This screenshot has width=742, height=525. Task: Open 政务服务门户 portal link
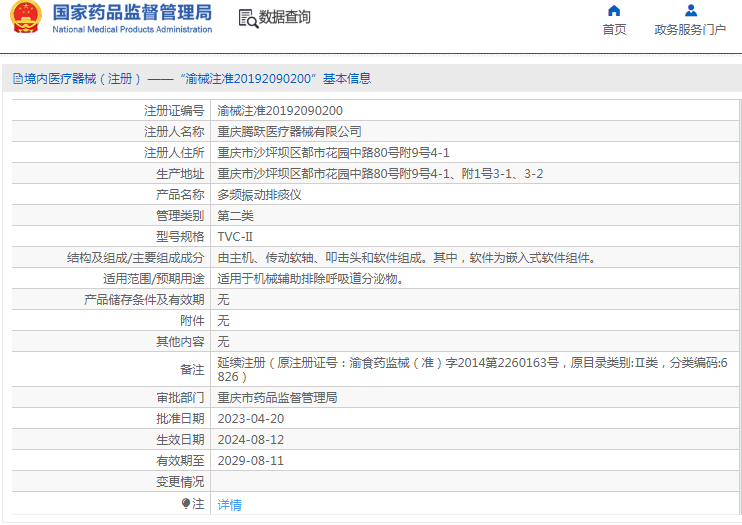690,30
